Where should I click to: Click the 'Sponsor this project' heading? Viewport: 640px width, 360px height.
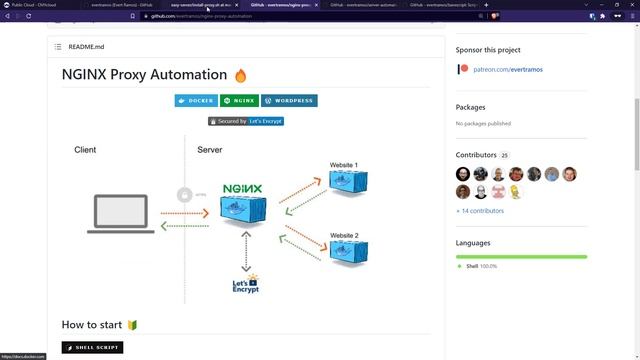[488, 50]
